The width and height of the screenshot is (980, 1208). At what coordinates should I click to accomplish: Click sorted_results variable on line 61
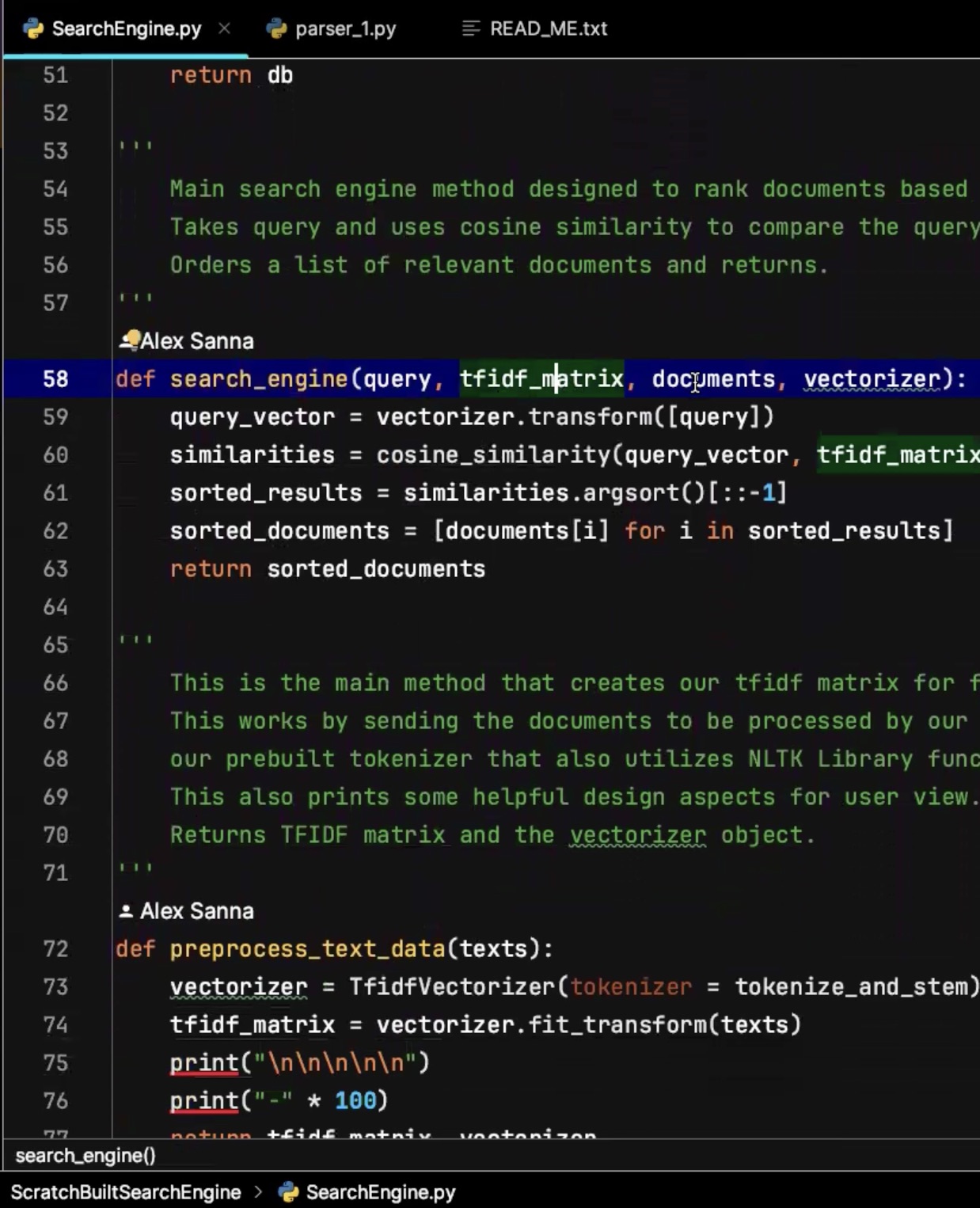[x=266, y=492]
